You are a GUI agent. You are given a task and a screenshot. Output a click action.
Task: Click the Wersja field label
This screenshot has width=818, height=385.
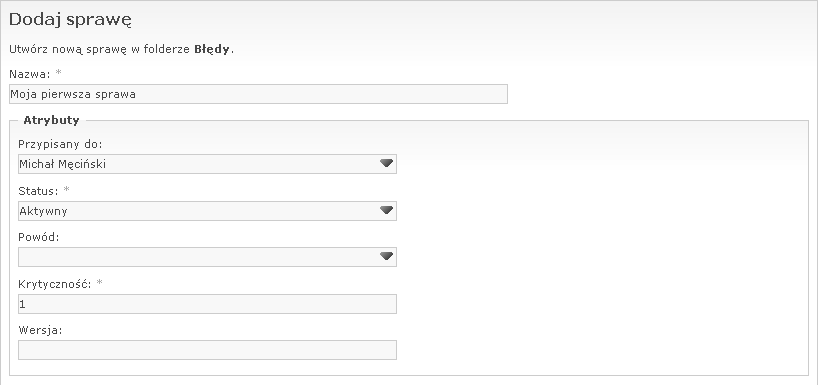[x=40, y=330]
